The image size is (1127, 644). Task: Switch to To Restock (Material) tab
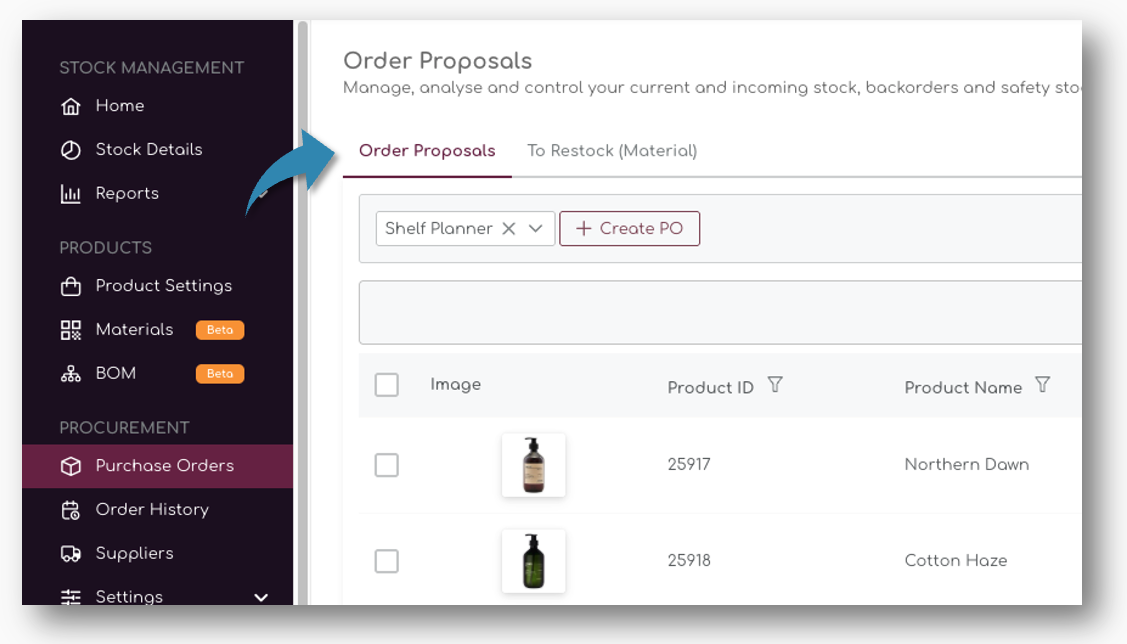(x=612, y=151)
